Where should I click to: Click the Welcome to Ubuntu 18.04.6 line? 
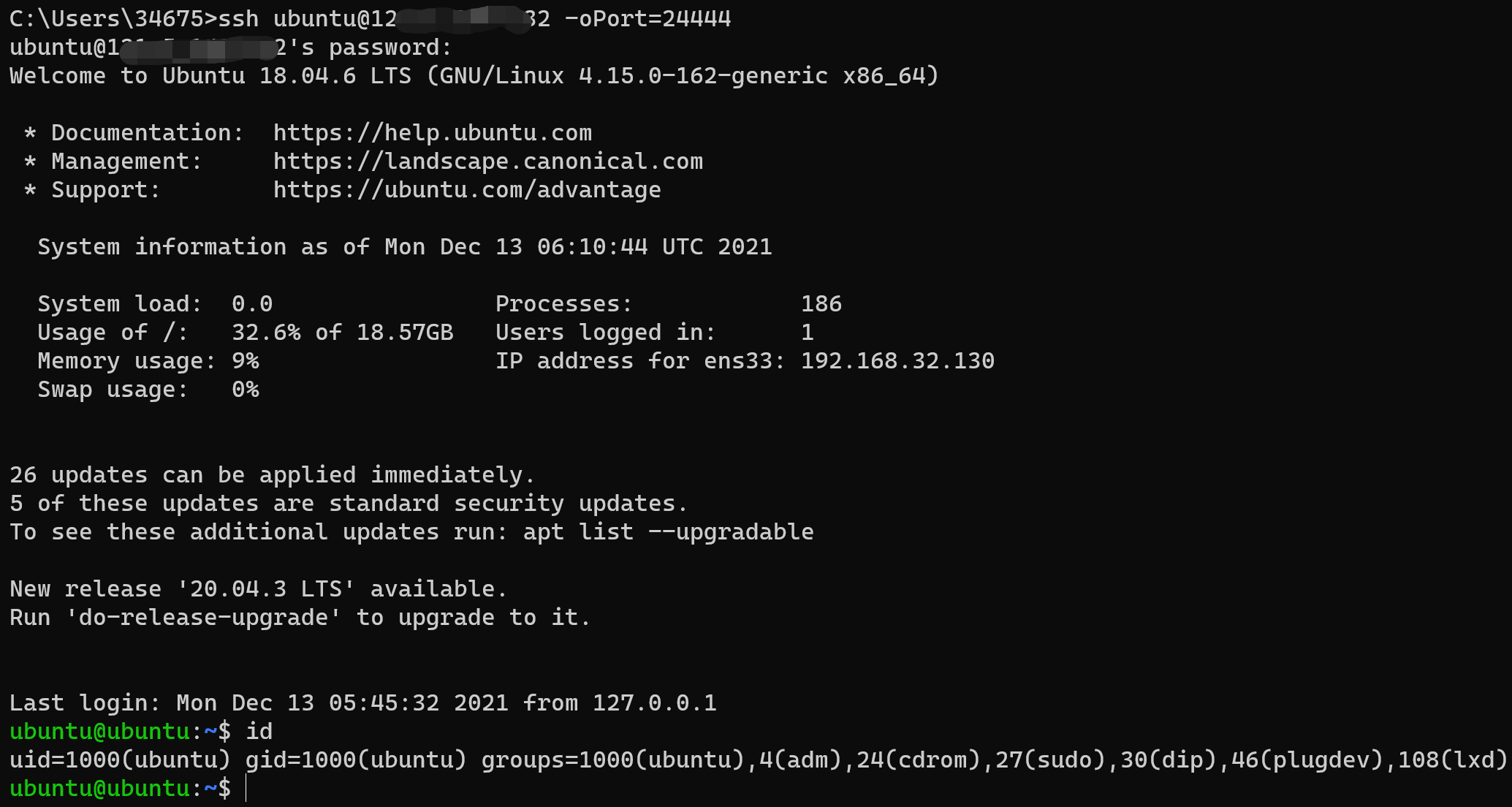point(474,76)
